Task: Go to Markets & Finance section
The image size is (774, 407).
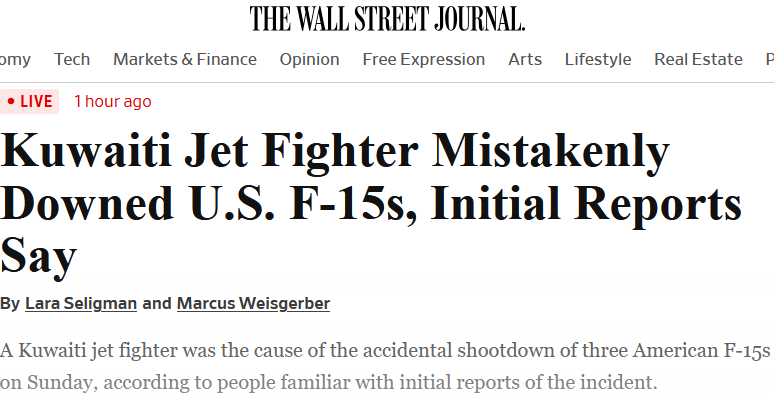Action: pyautogui.click(x=185, y=59)
